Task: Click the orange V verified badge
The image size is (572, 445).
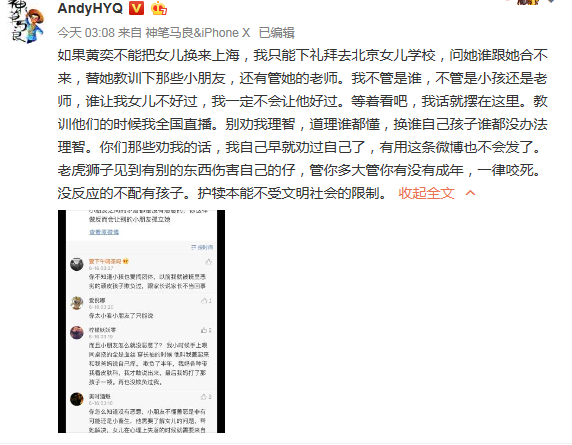Action: (x=136, y=8)
